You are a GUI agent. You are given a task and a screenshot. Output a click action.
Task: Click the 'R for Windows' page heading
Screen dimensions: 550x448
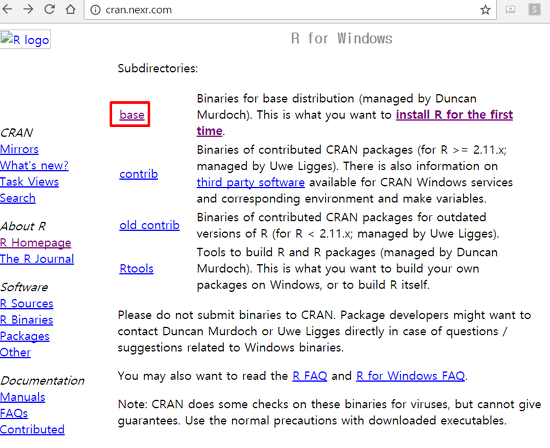(x=342, y=38)
